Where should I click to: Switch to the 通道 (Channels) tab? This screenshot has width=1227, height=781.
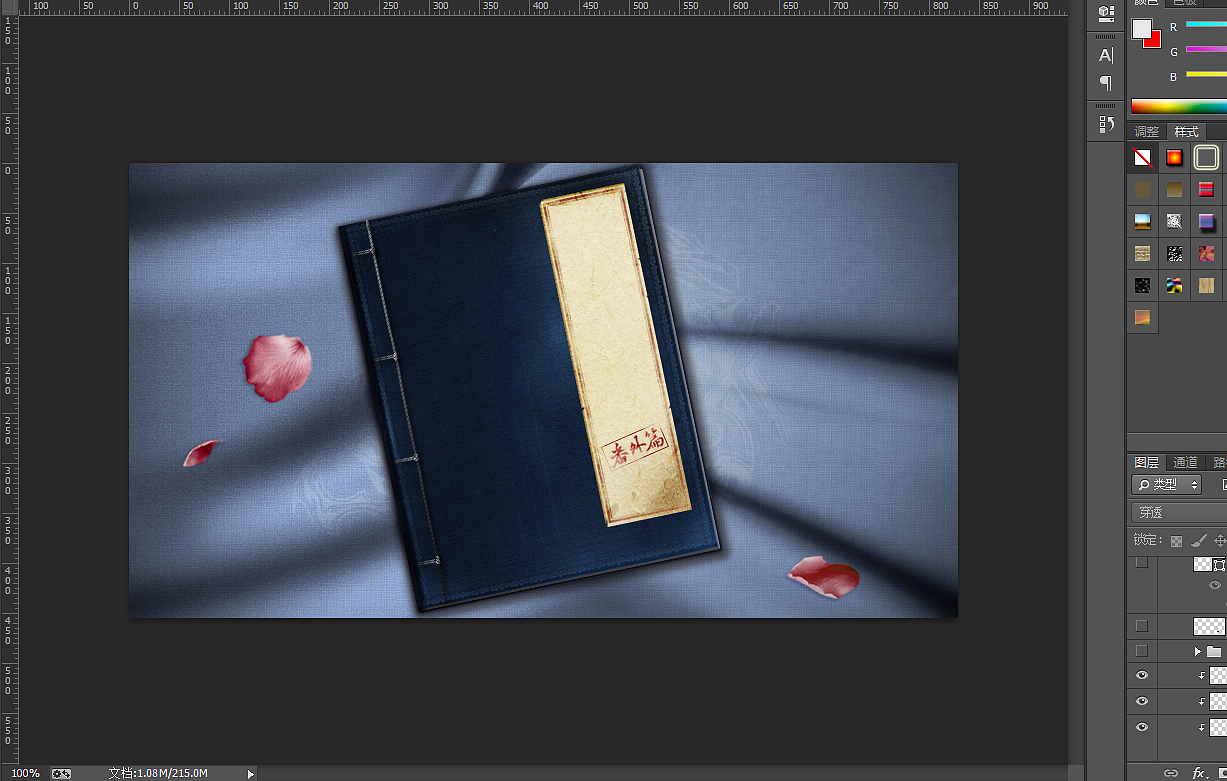(x=1186, y=462)
